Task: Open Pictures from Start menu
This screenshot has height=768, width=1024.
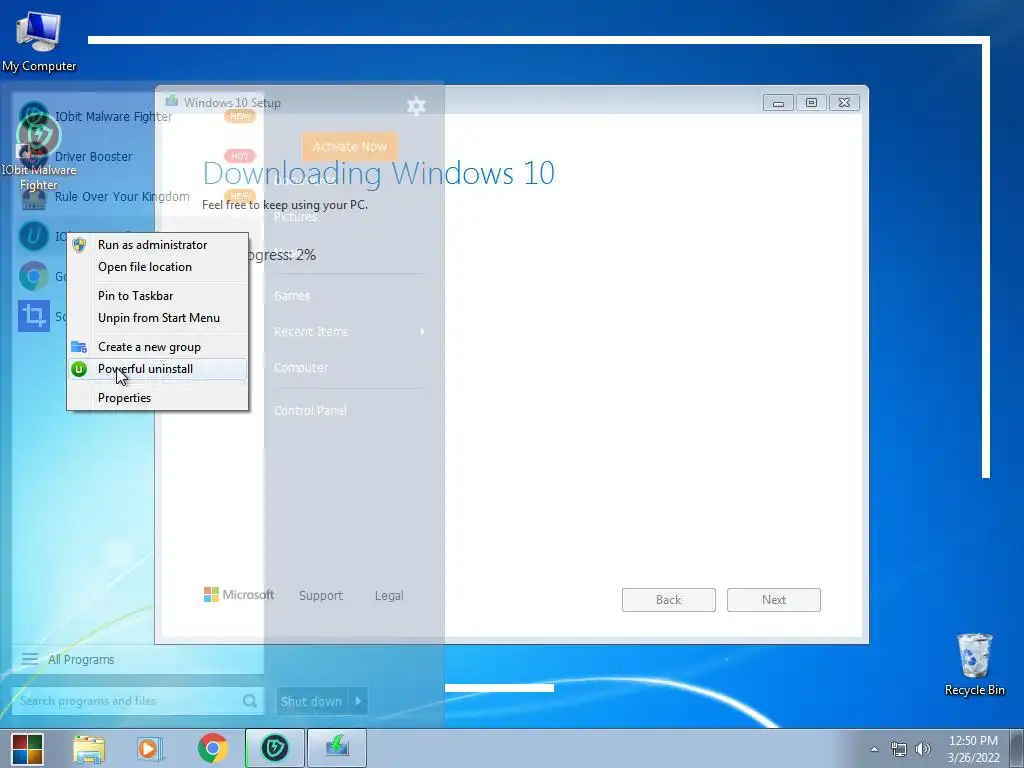Action: (295, 217)
